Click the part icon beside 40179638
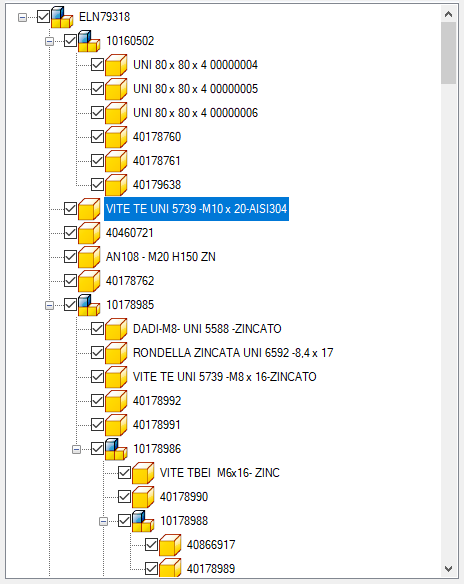The width and height of the screenshot is (464, 584). tap(116, 185)
